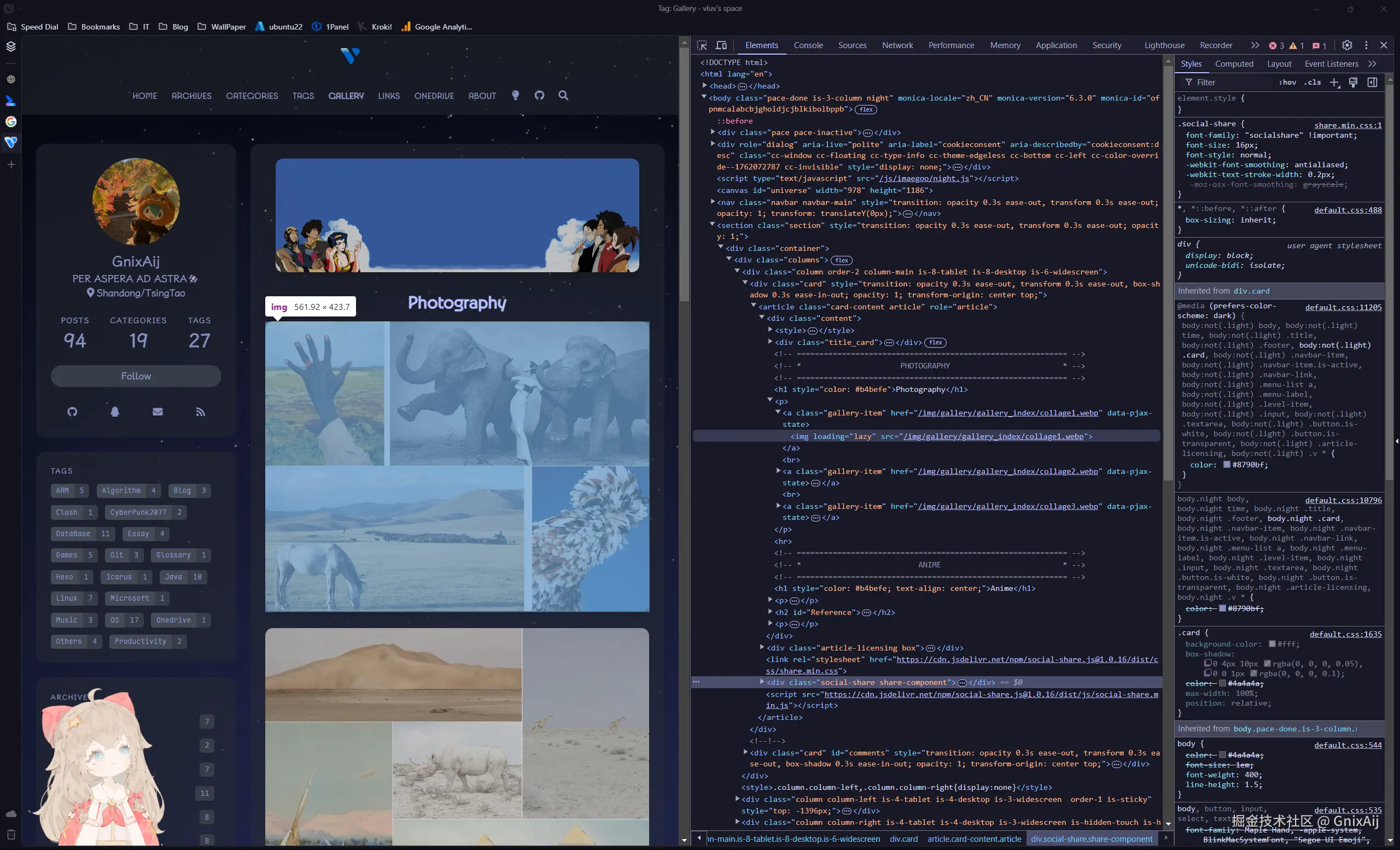Collapse the body element node
The width and height of the screenshot is (1400, 850).
pos(704,98)
